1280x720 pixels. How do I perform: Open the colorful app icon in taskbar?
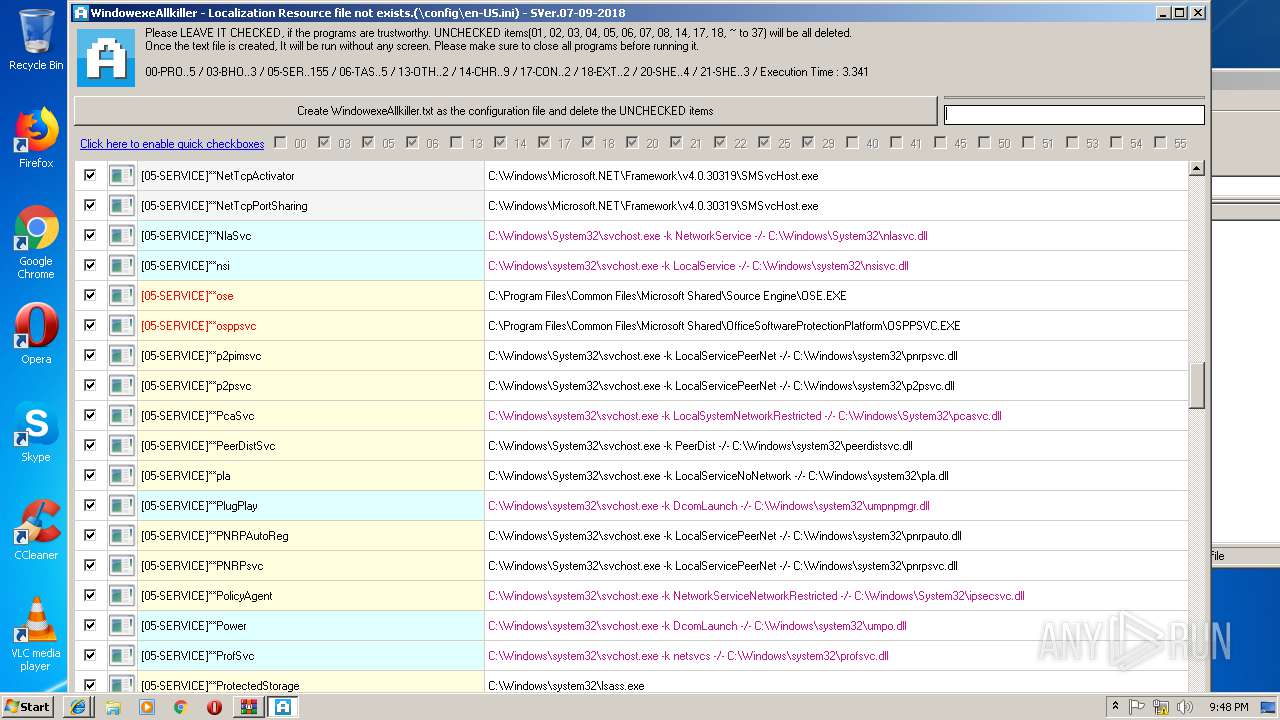point(248,707)
